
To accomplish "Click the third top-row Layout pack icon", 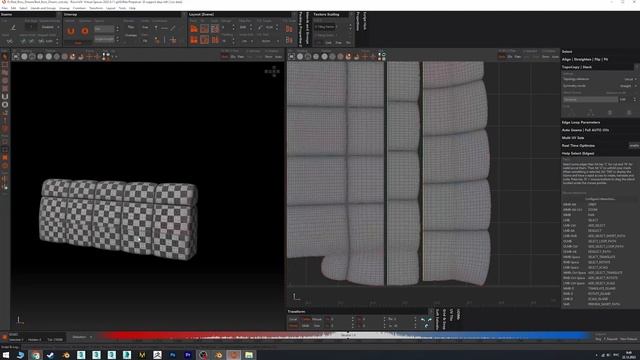I will click(x=215, y=29).
